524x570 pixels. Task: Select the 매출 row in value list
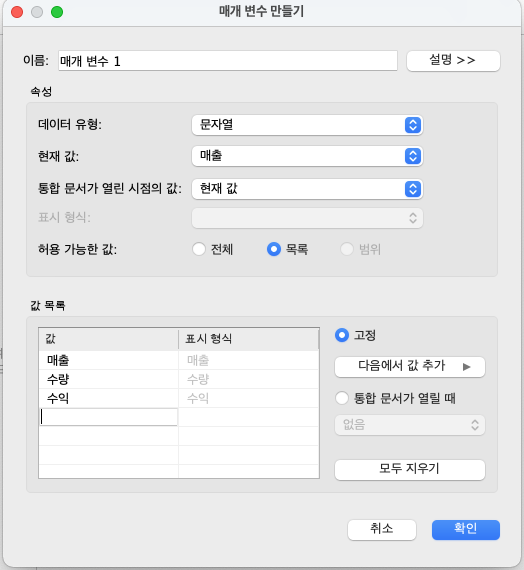tap(108, 360)
